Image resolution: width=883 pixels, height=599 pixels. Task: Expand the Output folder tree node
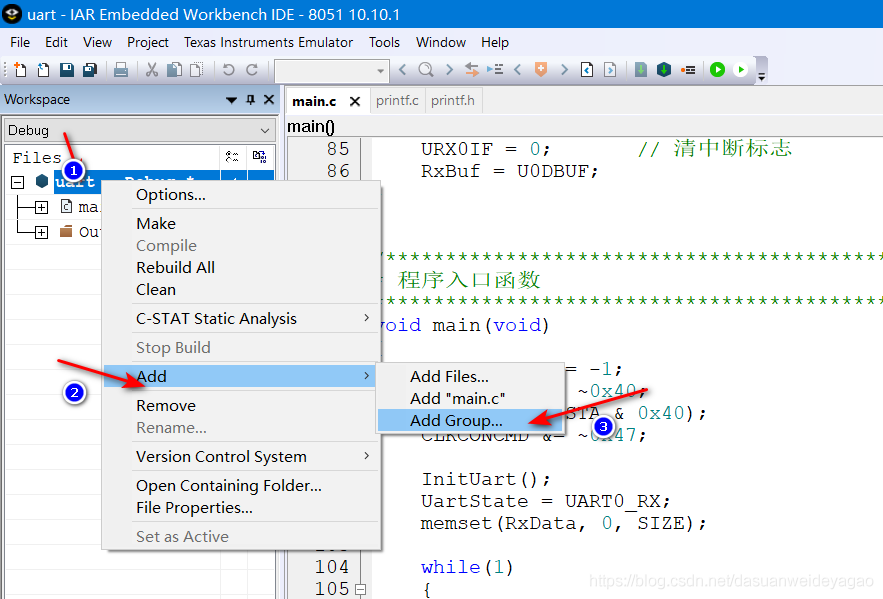click(41, 232)
